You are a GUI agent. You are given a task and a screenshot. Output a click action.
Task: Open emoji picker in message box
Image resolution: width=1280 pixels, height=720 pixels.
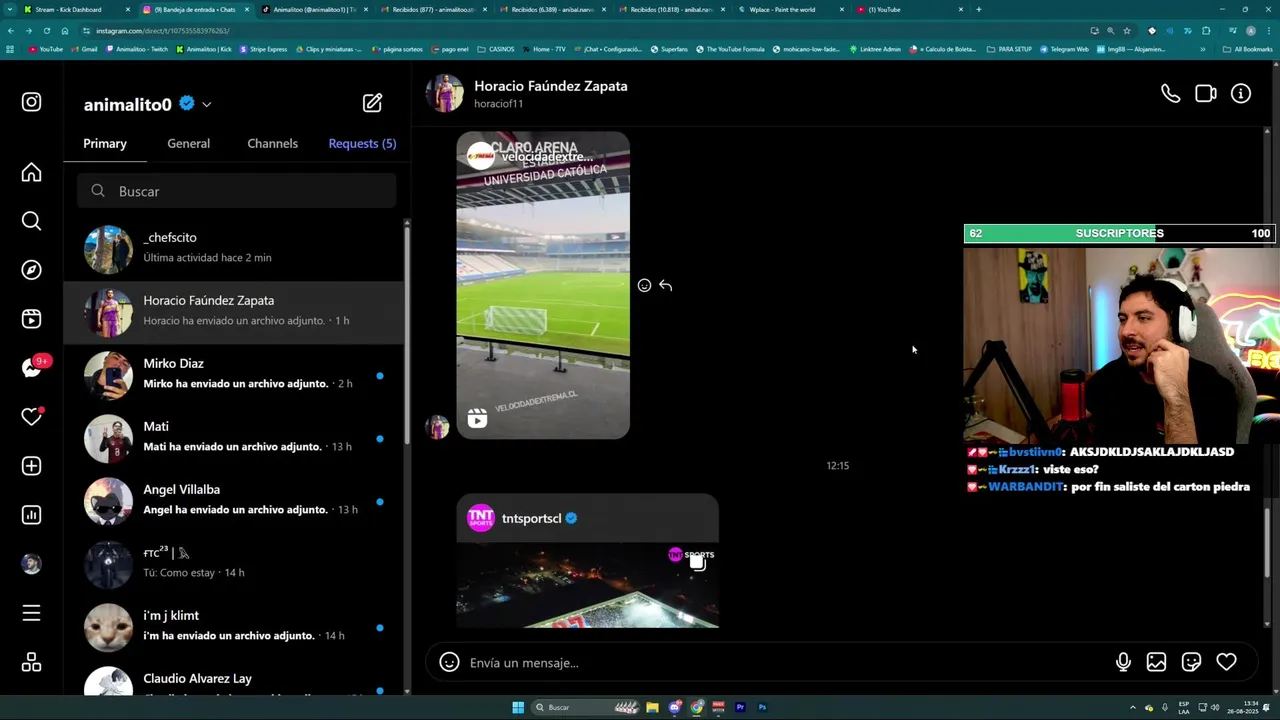pyautogui.click(x=449, y=662)
